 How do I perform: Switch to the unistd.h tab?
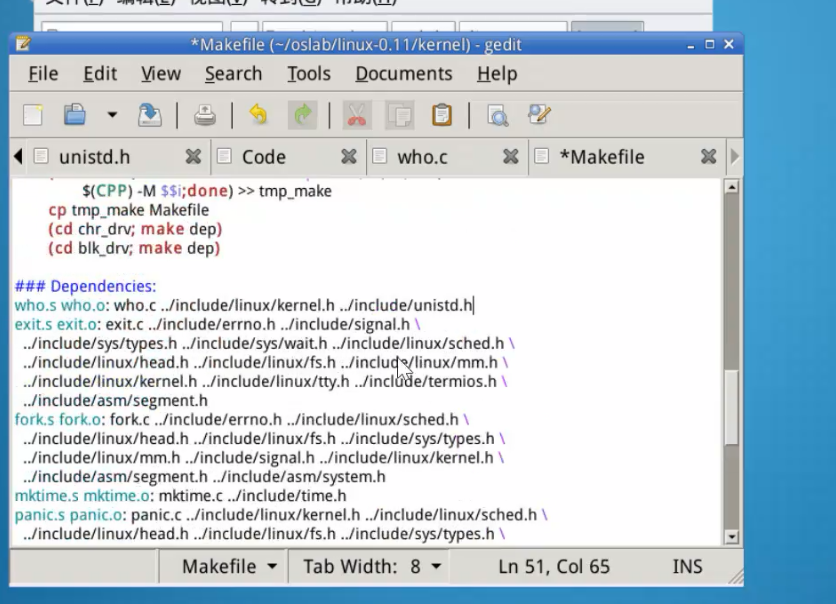[94, 157]
